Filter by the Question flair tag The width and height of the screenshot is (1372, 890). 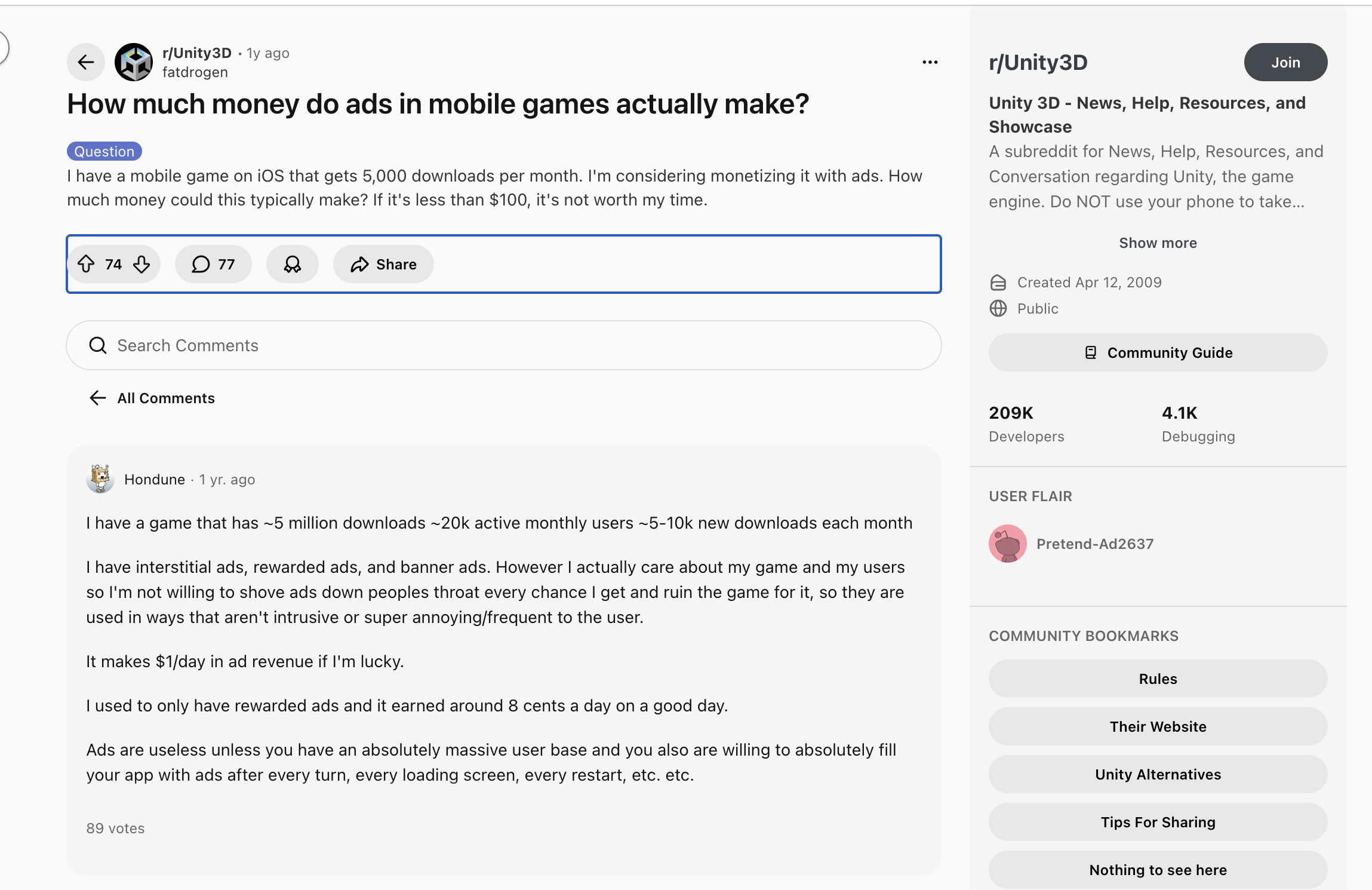coord(104,151)
